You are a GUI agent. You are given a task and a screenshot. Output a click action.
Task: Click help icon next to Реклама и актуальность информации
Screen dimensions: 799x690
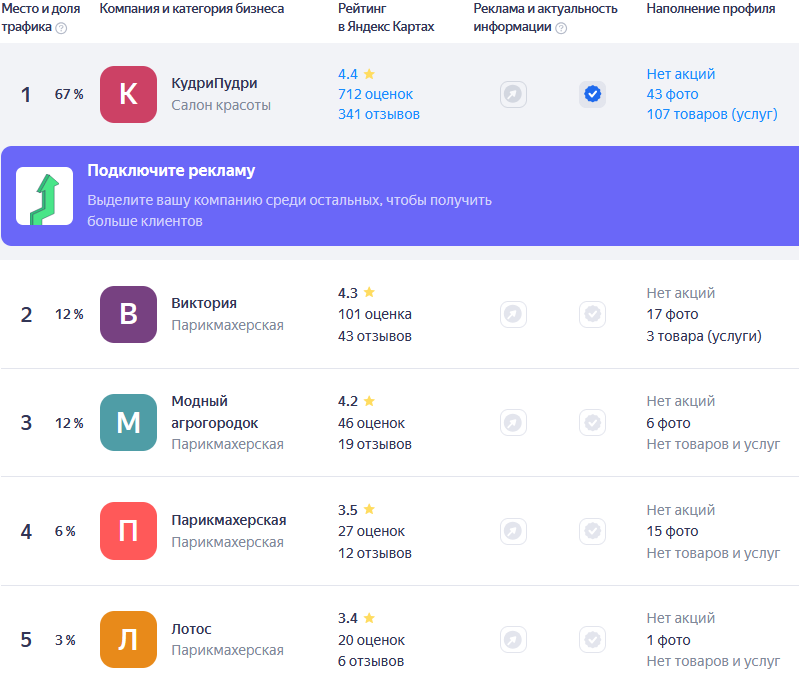tap(561, 28)
